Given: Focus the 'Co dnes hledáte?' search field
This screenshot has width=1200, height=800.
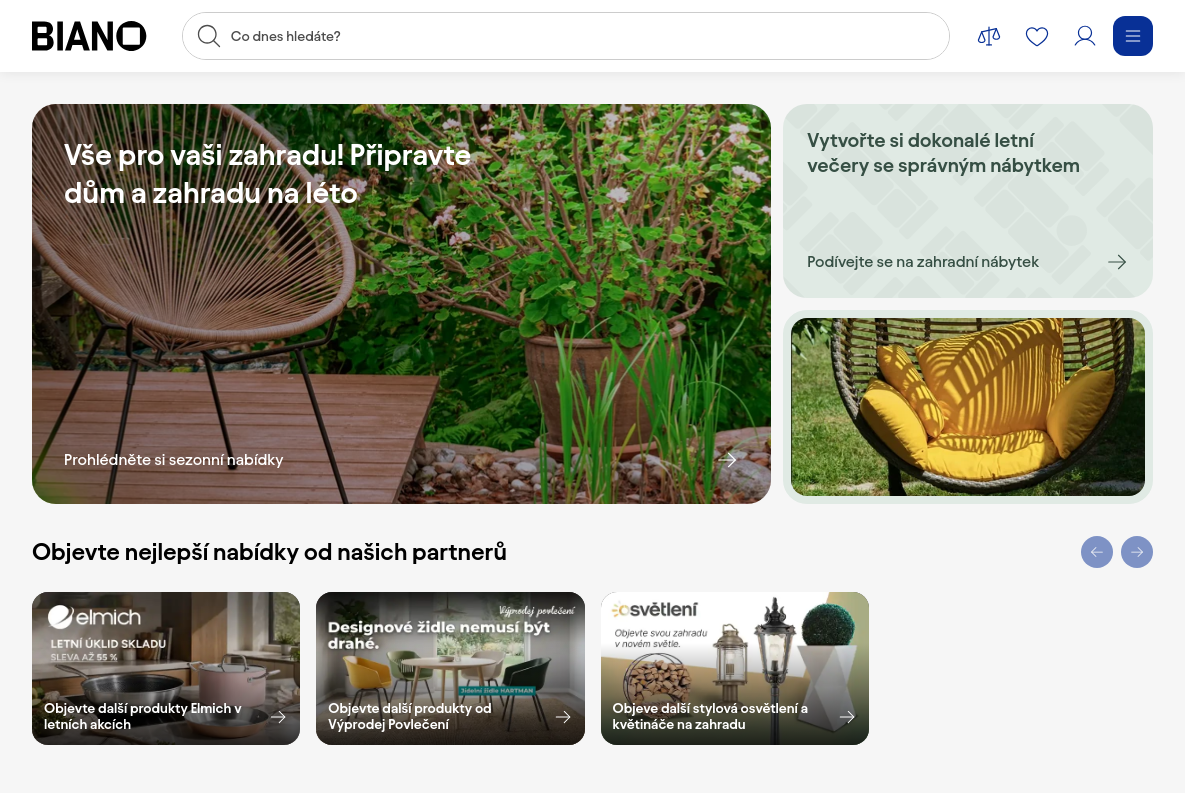Looking at the screenshot, I should point(565,36).
